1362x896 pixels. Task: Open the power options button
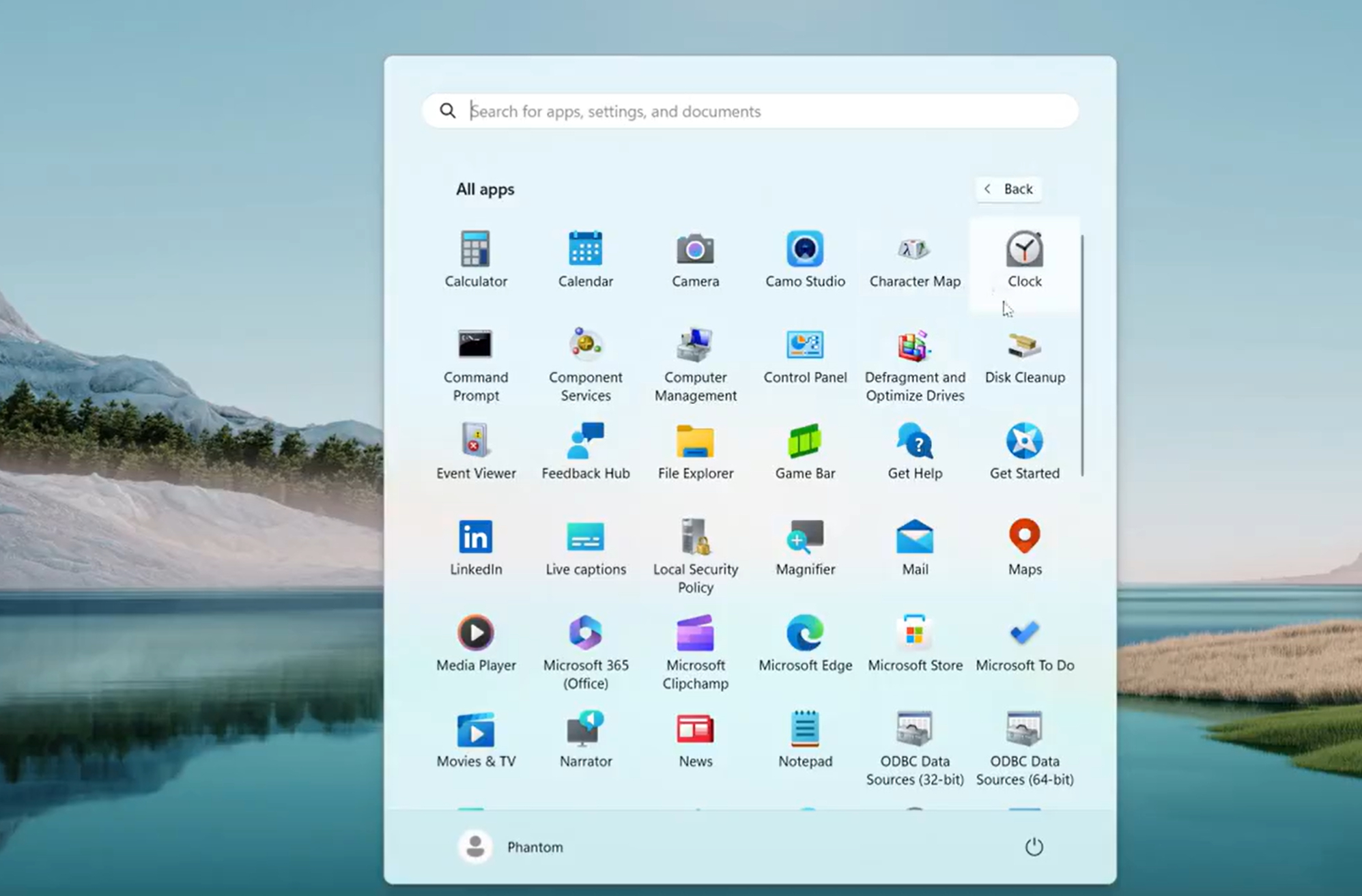pyautogui.click(x=1034, y=847)
